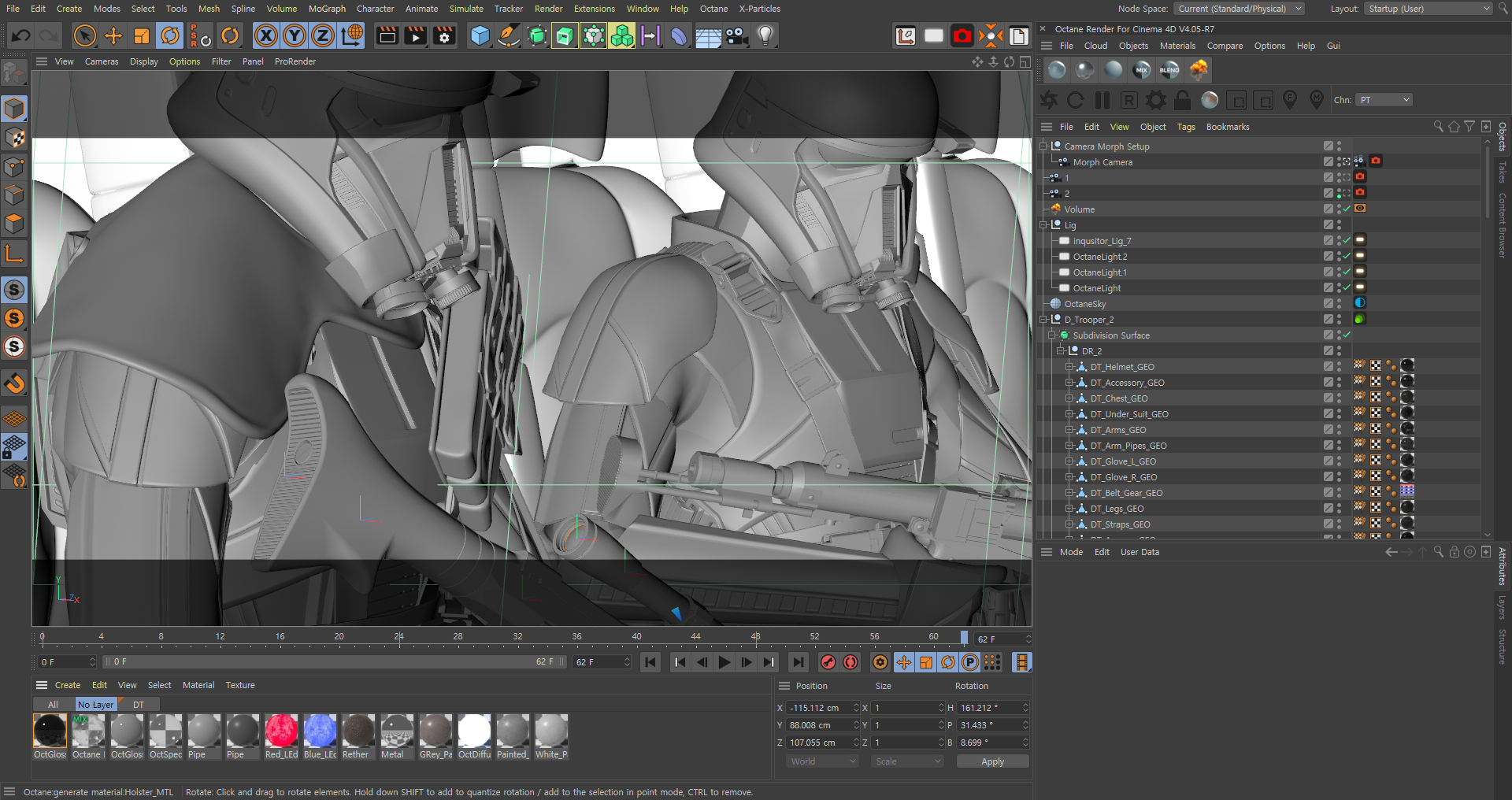Open the MoGraph menu
This screenshot has height=800, width=1512.
coord(327,9)
